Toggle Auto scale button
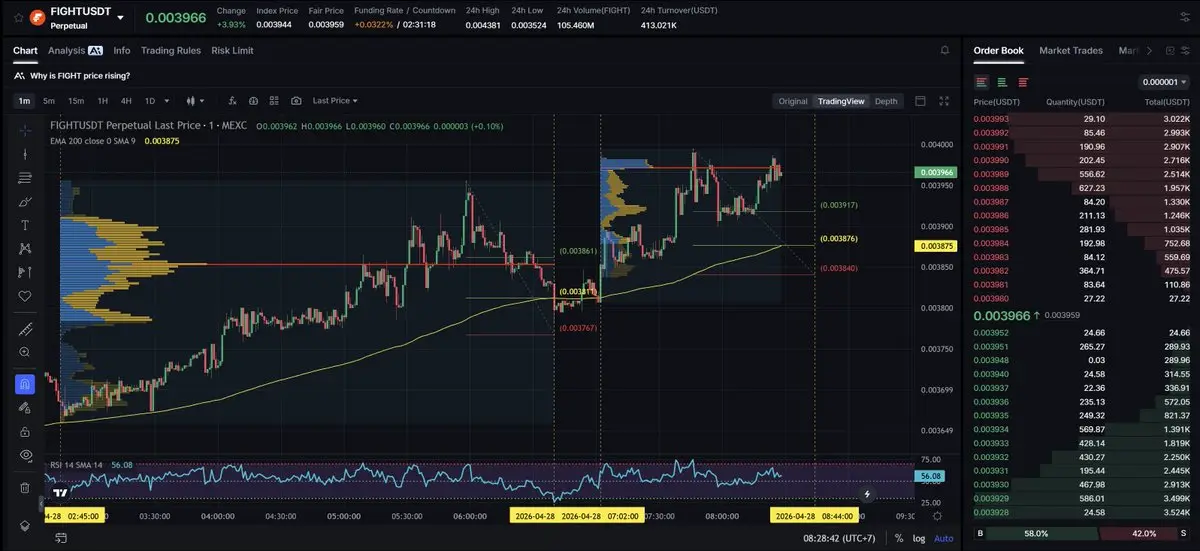This screenshot has height=551, width=1200. click(x=944, y=538)
